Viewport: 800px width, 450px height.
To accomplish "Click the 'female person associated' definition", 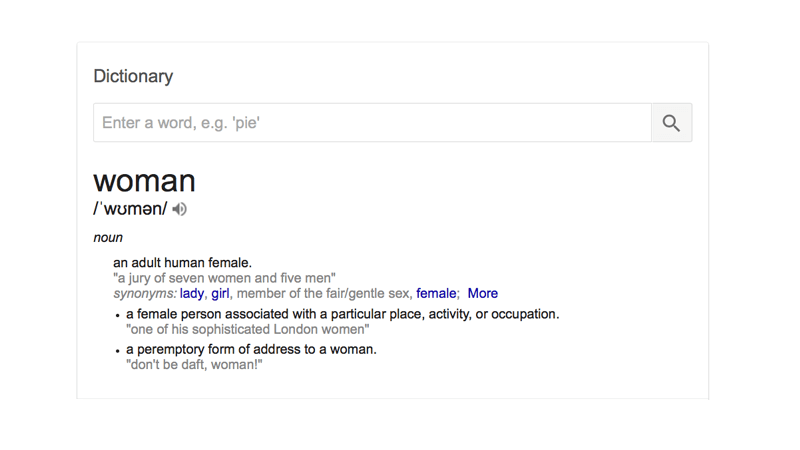I will [343, 314].
